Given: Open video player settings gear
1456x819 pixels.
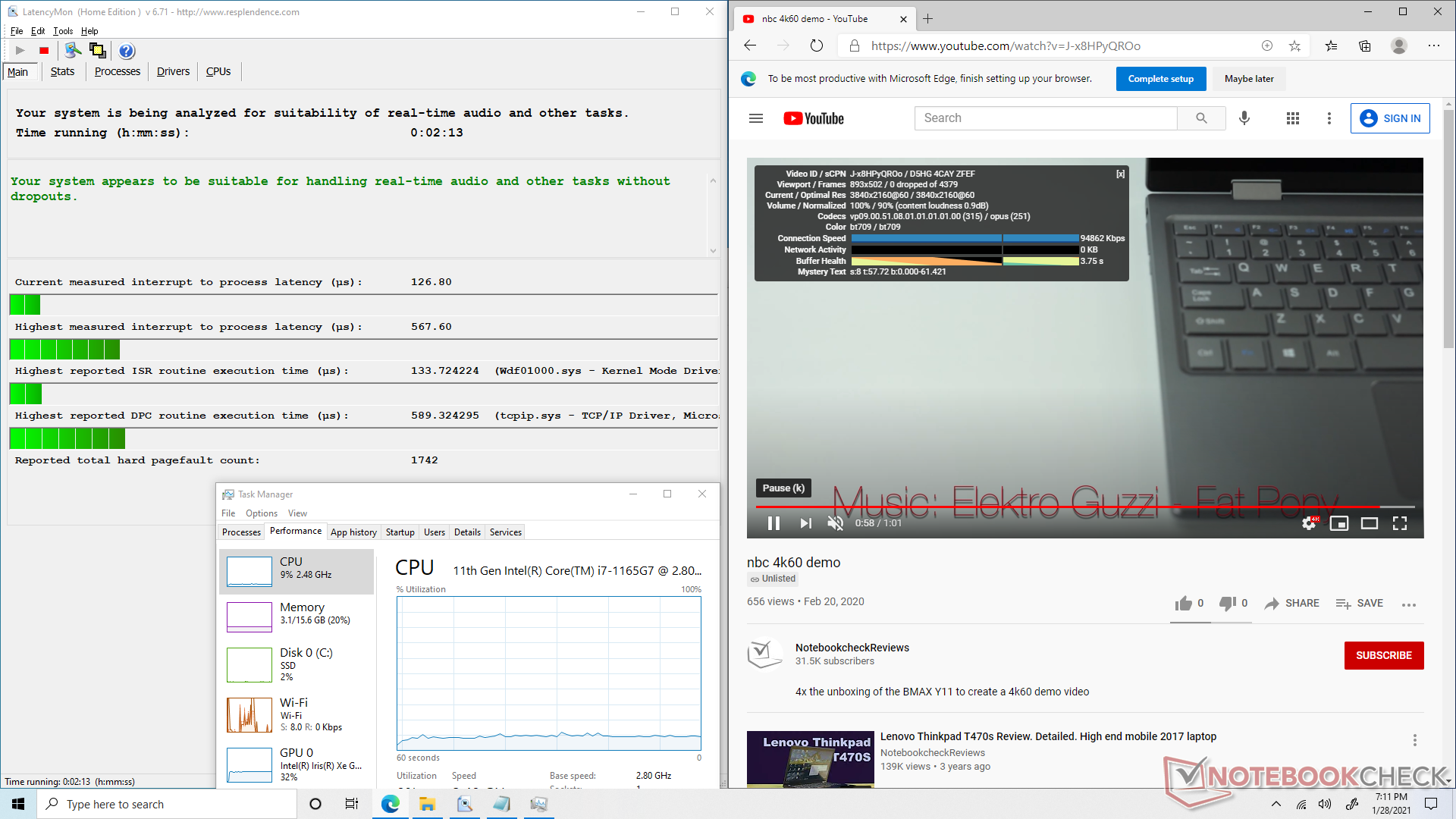Looking at the screenshot, I should [1309, 523].
